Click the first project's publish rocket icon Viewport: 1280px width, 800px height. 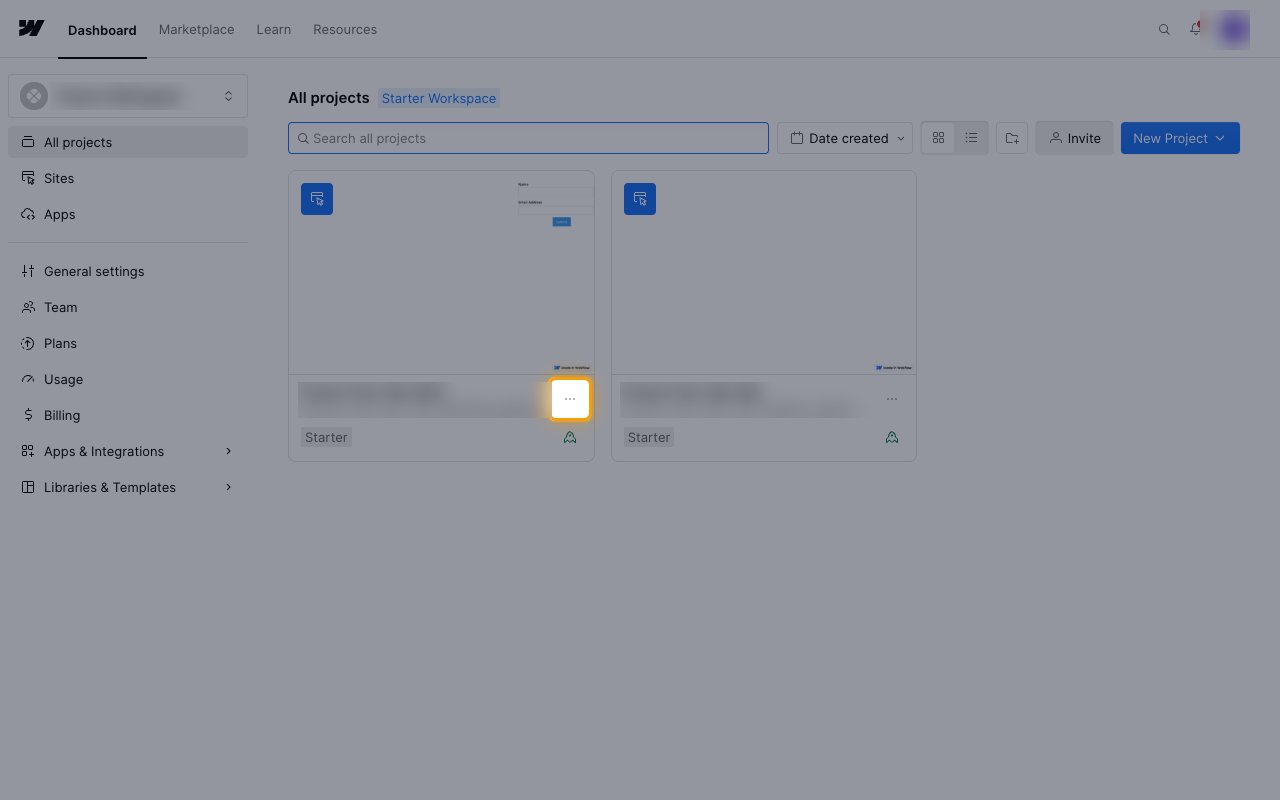[x=570, y=437]
